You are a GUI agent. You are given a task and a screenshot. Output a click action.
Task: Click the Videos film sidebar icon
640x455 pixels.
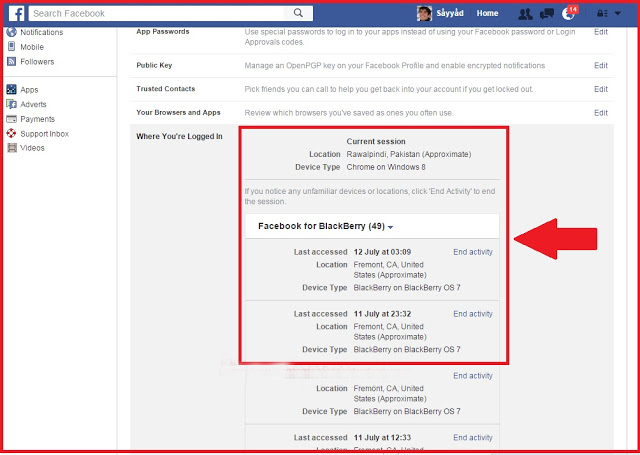(11, 148)
